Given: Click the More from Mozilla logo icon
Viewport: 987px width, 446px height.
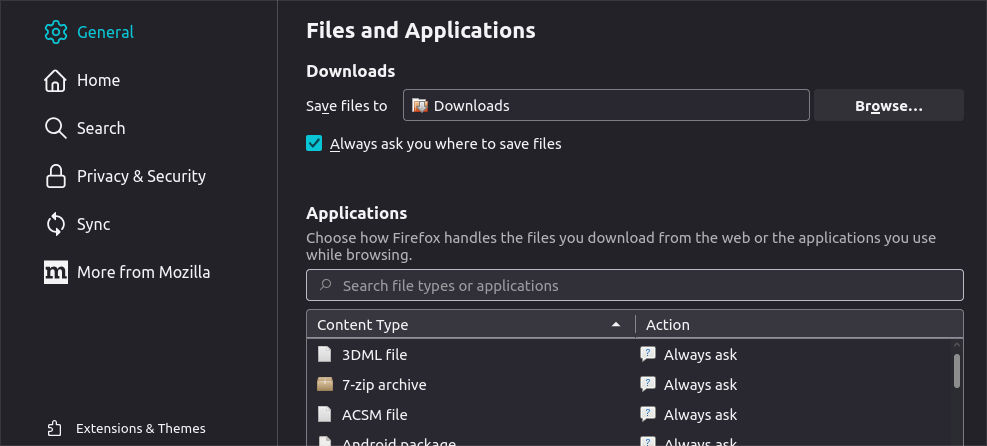Looking at the screenshot, I should click(56, 272).
